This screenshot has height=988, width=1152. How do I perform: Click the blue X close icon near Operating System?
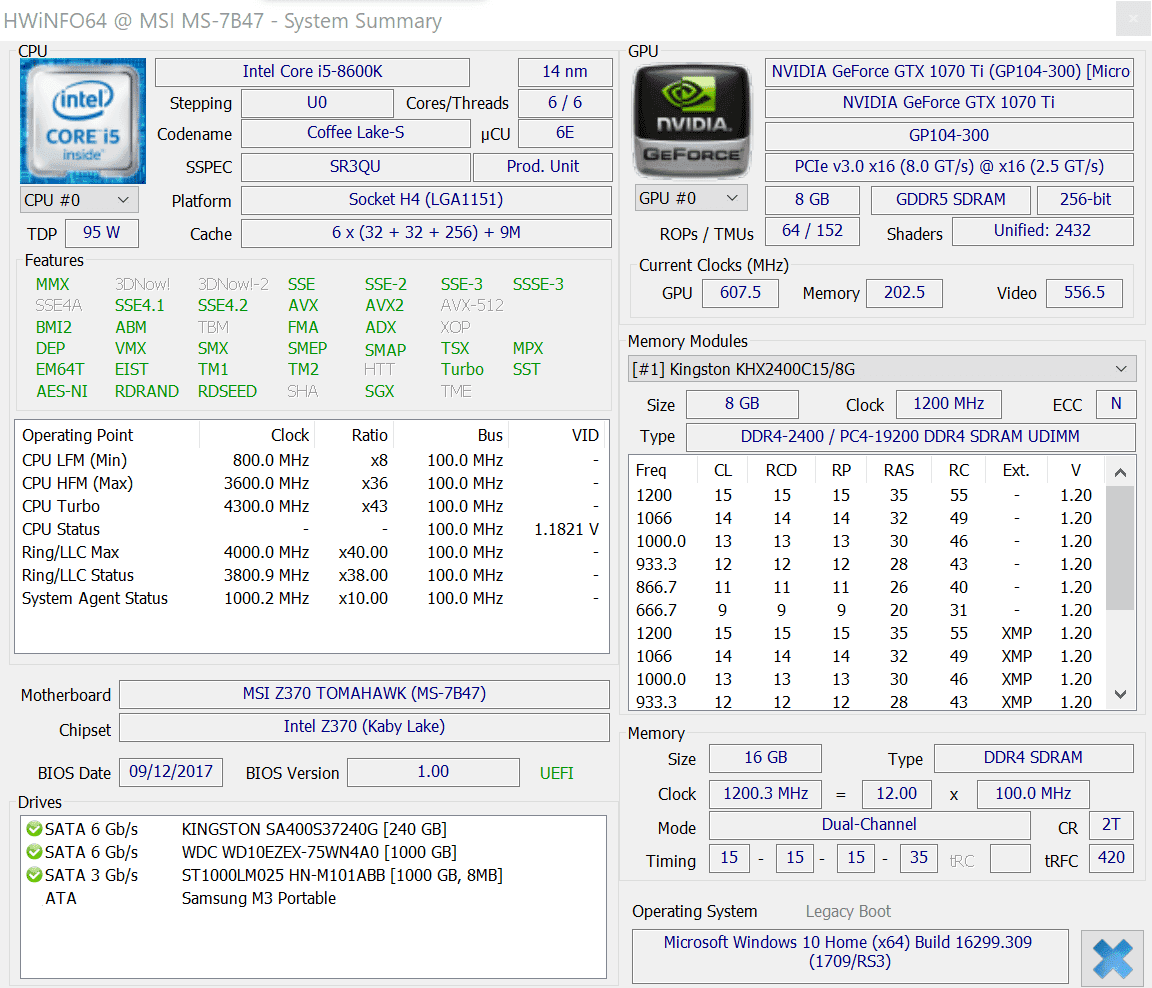coord(1112,958)
